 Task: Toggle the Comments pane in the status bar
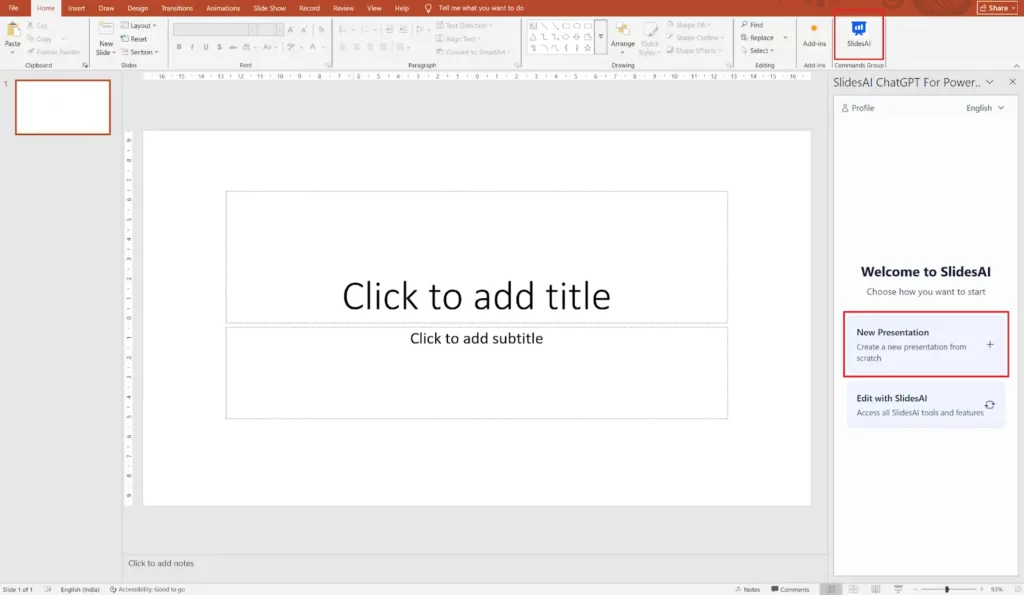789,589
